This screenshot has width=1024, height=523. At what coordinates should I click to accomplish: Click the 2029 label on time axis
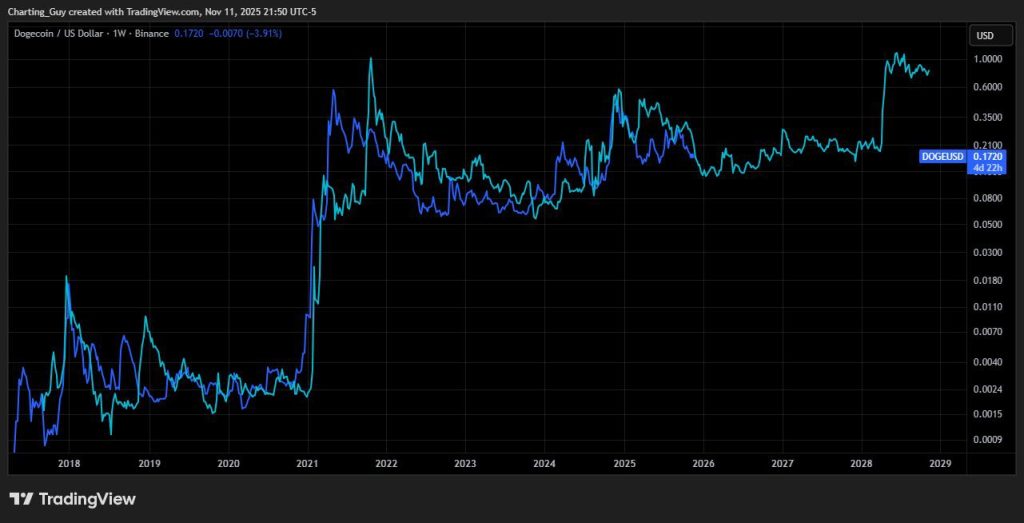[x=939, y=463]
